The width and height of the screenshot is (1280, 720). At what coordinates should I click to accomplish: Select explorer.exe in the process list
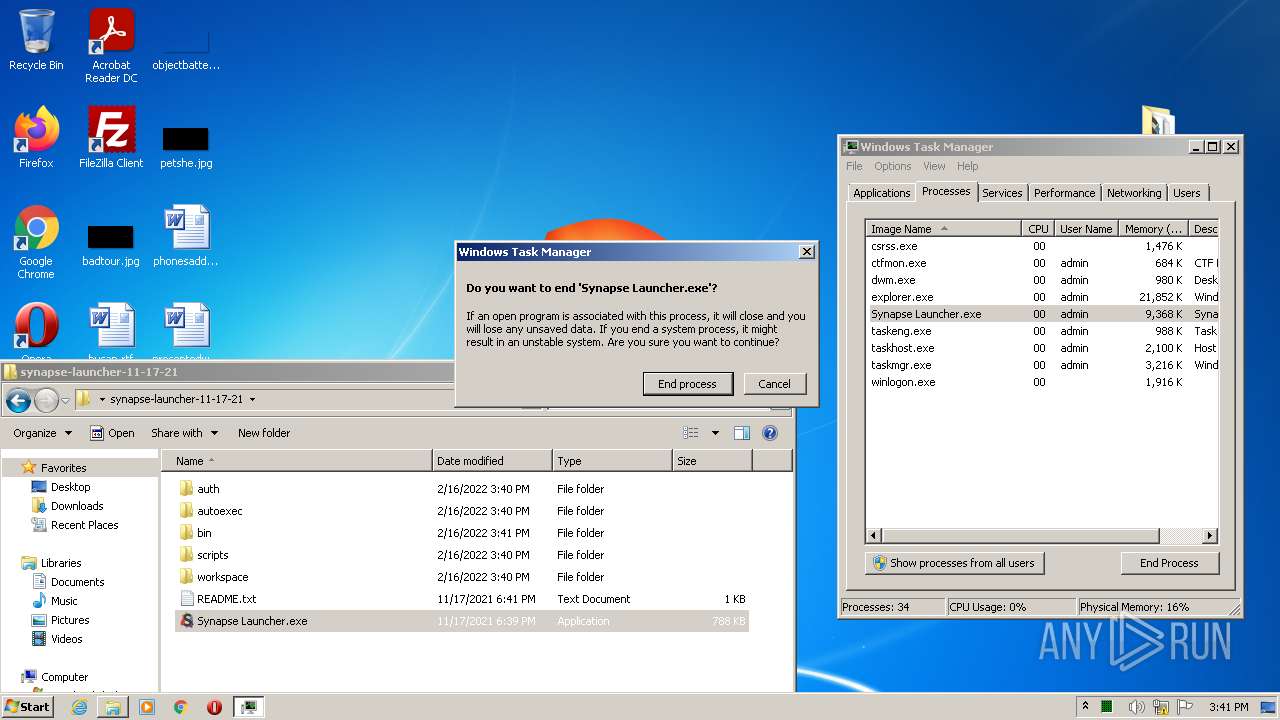[1041, 297]
